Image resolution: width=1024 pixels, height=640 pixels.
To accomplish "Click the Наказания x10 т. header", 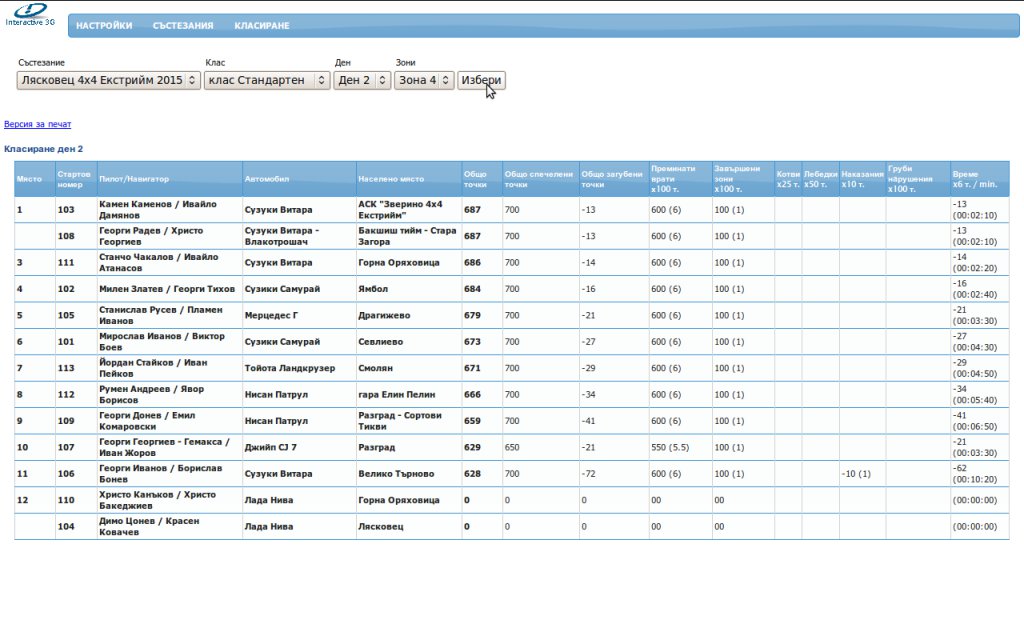I will pos(862,180).
